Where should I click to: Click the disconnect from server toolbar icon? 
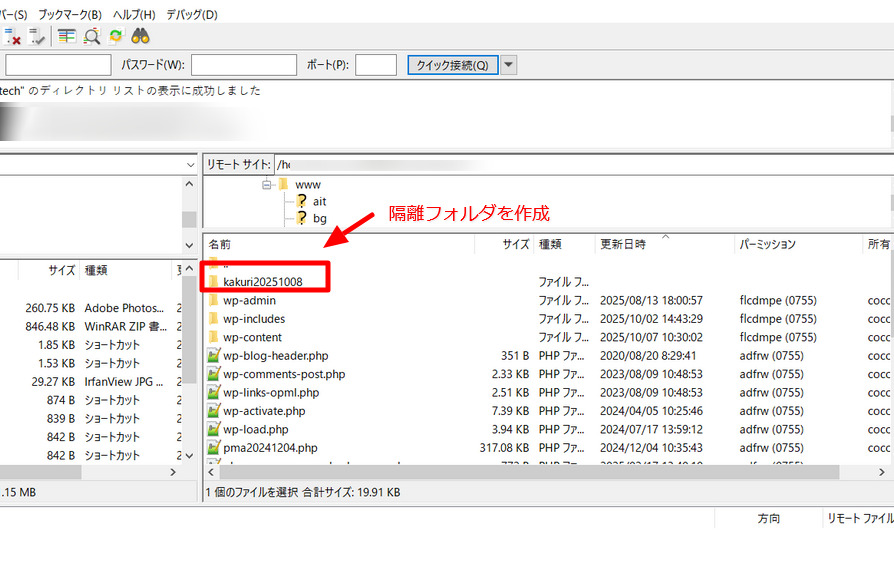click(x=14, y=36)
